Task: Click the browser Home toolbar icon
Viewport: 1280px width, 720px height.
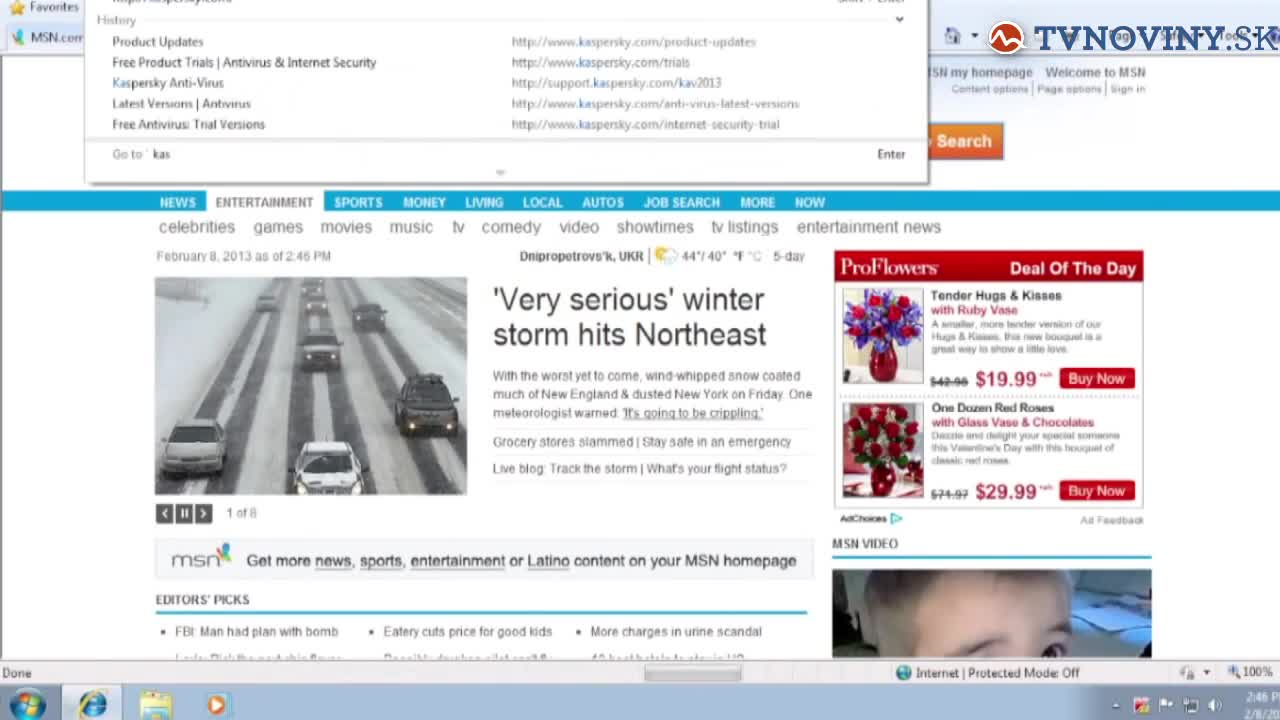Action: pos(953,37)
